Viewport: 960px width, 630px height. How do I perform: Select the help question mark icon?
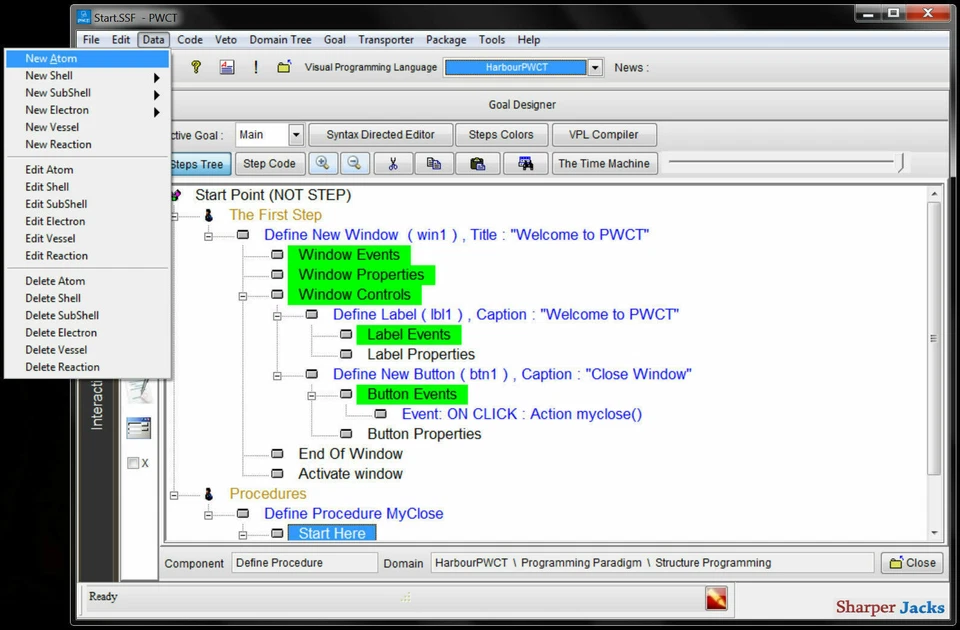(x=196, y=67)
